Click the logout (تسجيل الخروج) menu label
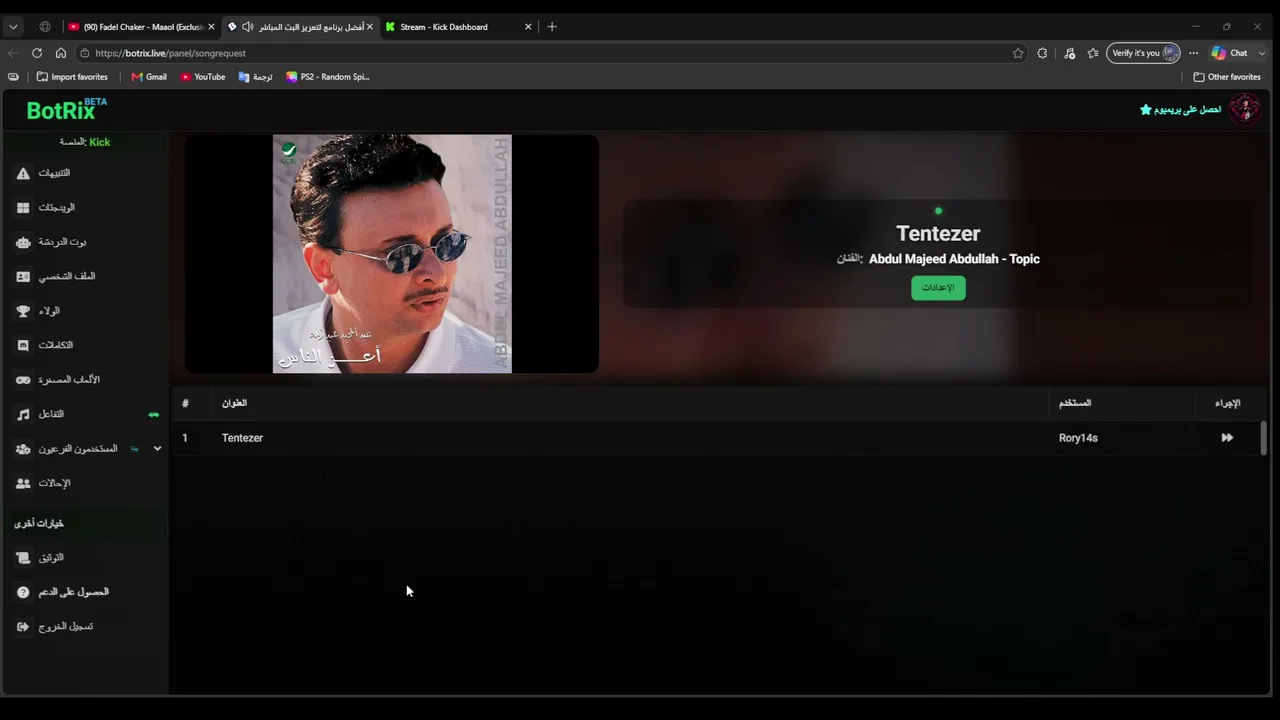 click(x=66, y=626)
